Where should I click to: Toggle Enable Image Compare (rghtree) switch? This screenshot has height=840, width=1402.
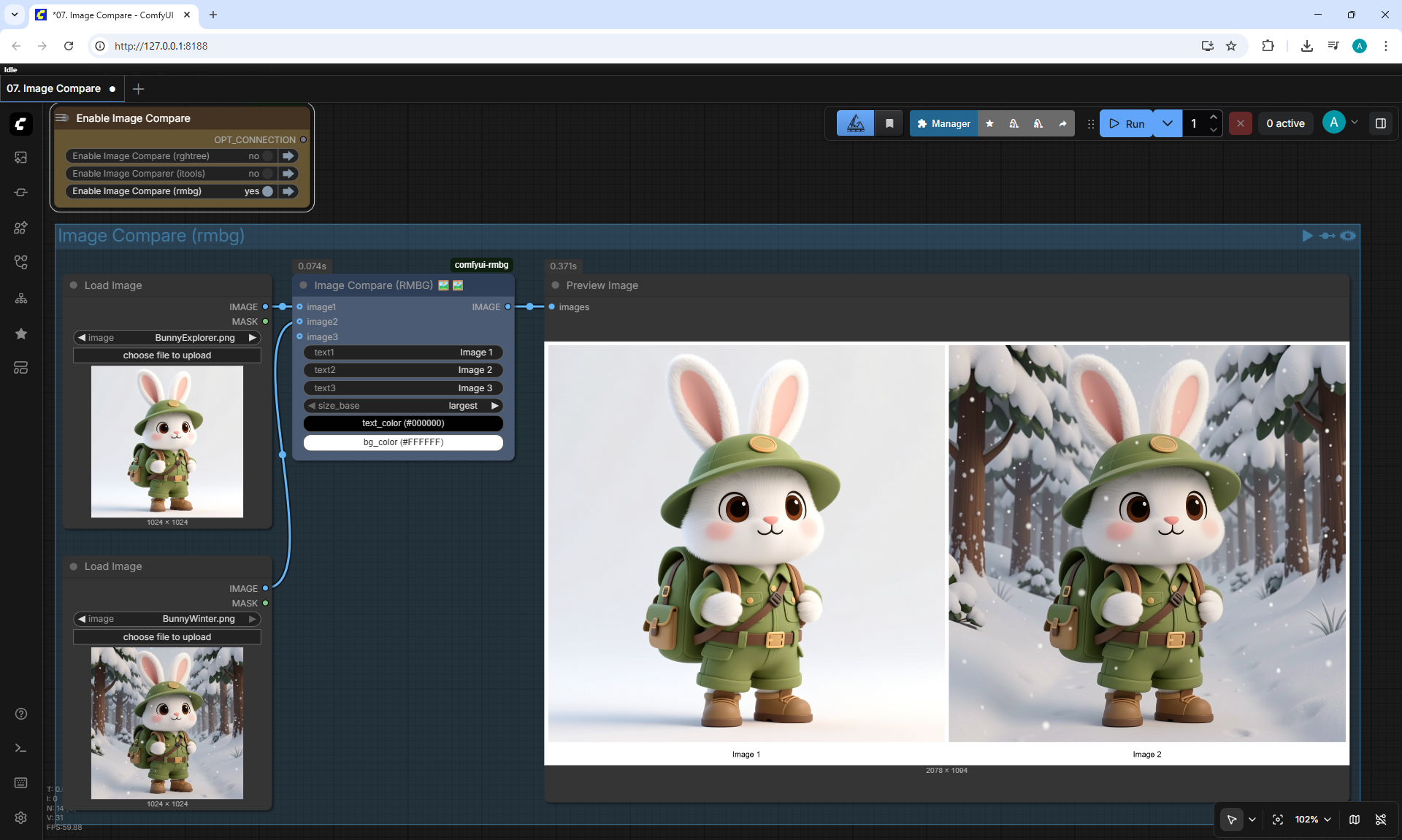pyautogui.click(x=268, y=156)
